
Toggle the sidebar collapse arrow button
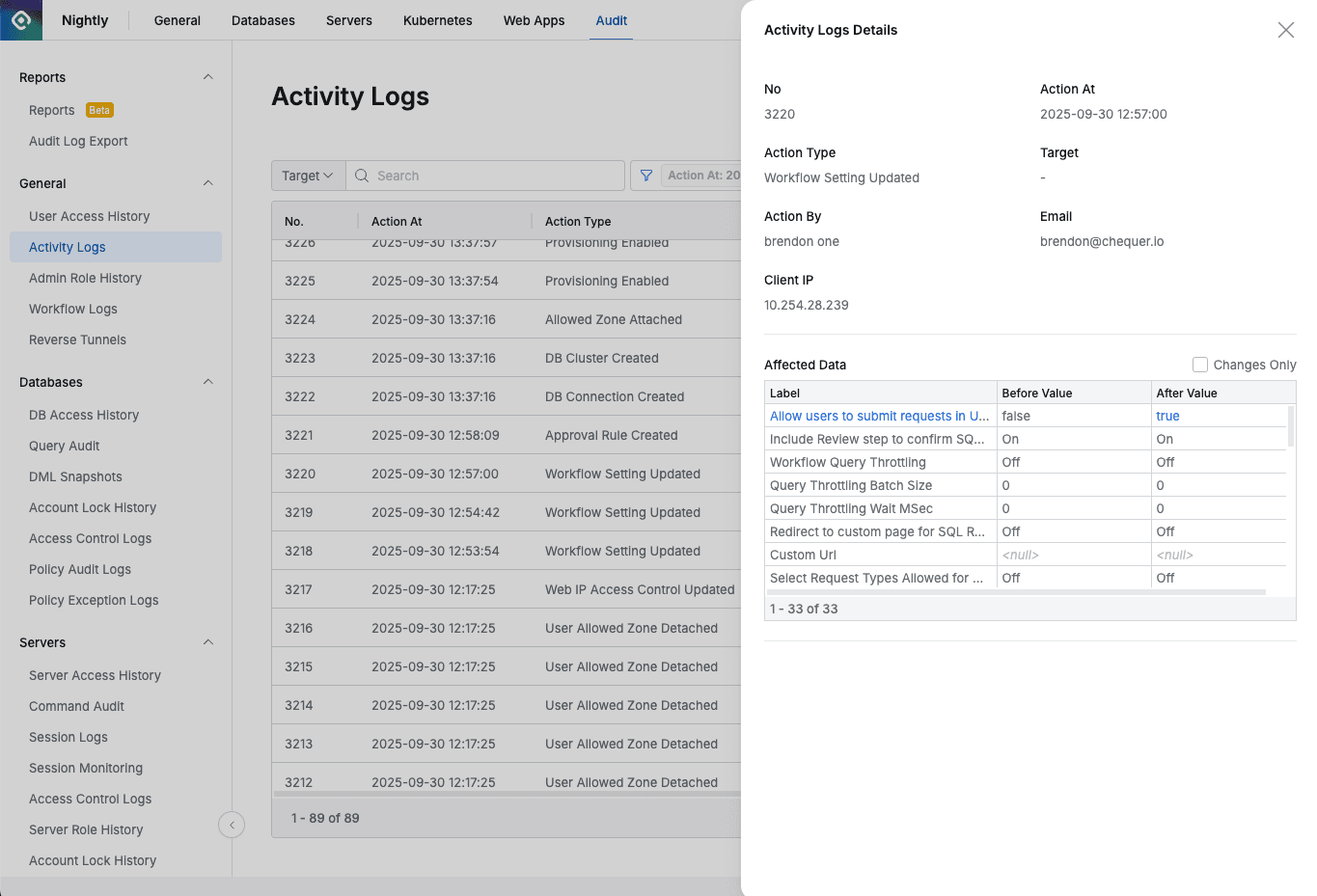pyautogui.click(x=232, y=825)
